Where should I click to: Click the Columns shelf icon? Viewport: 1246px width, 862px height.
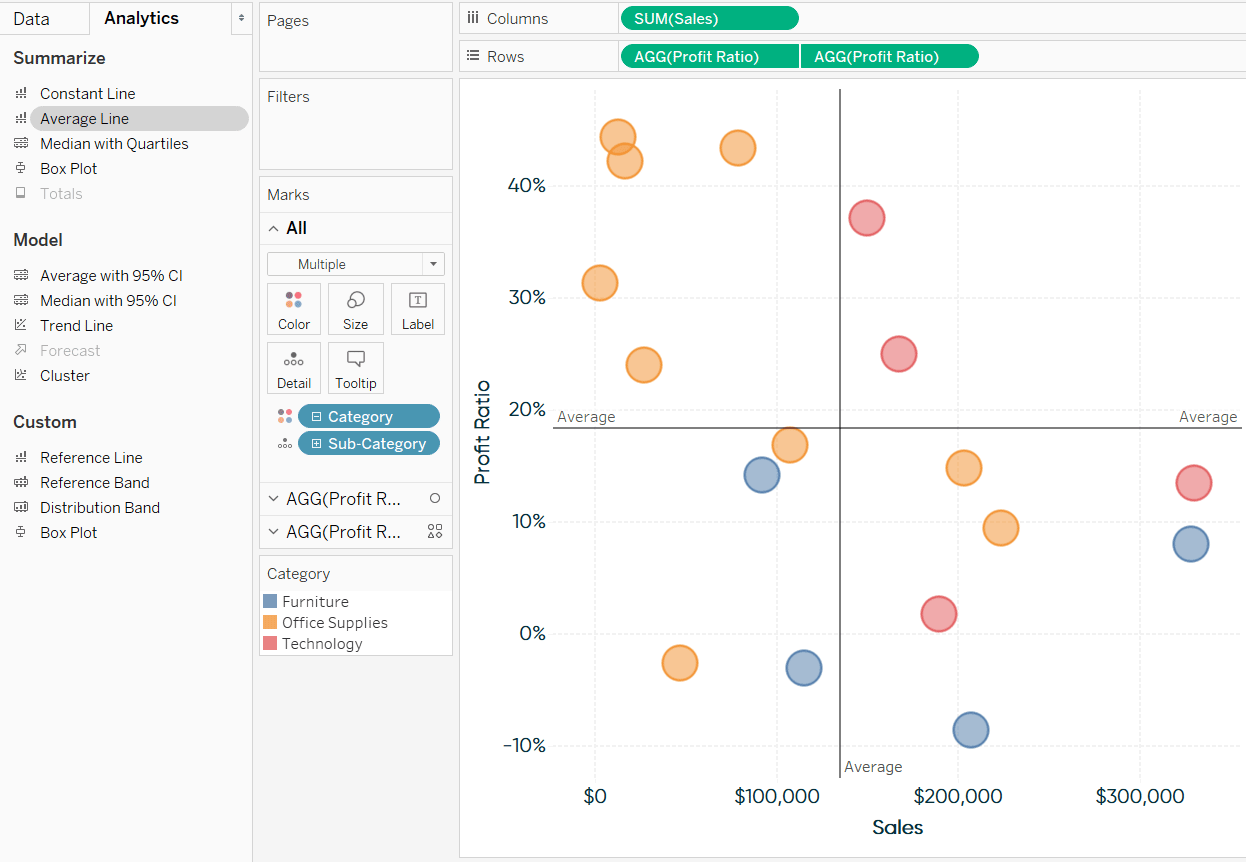click(472, 18)
